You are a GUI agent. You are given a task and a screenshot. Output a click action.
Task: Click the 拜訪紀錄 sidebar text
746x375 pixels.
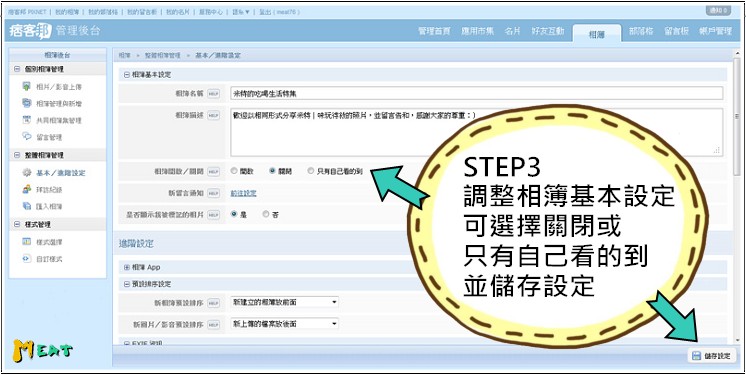[x=49, y=189]
